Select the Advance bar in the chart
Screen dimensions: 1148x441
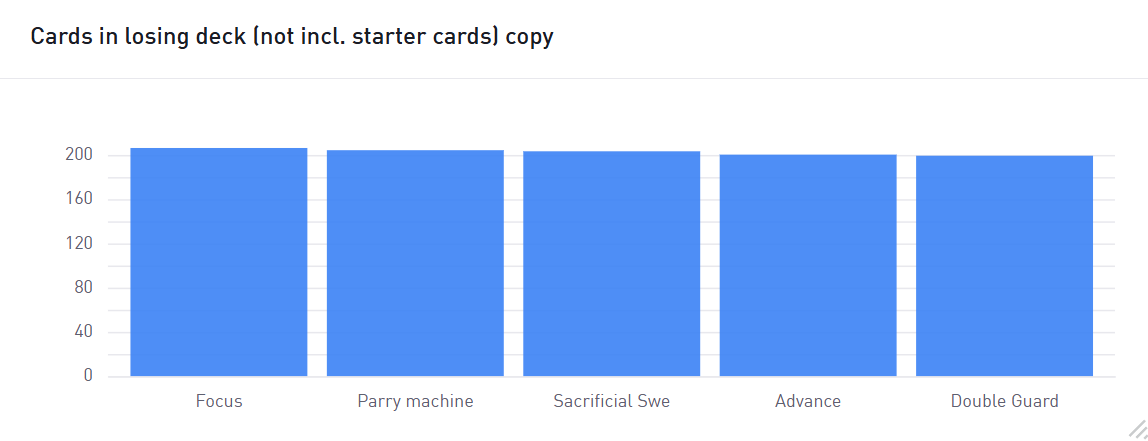click(x=808, y=265)
